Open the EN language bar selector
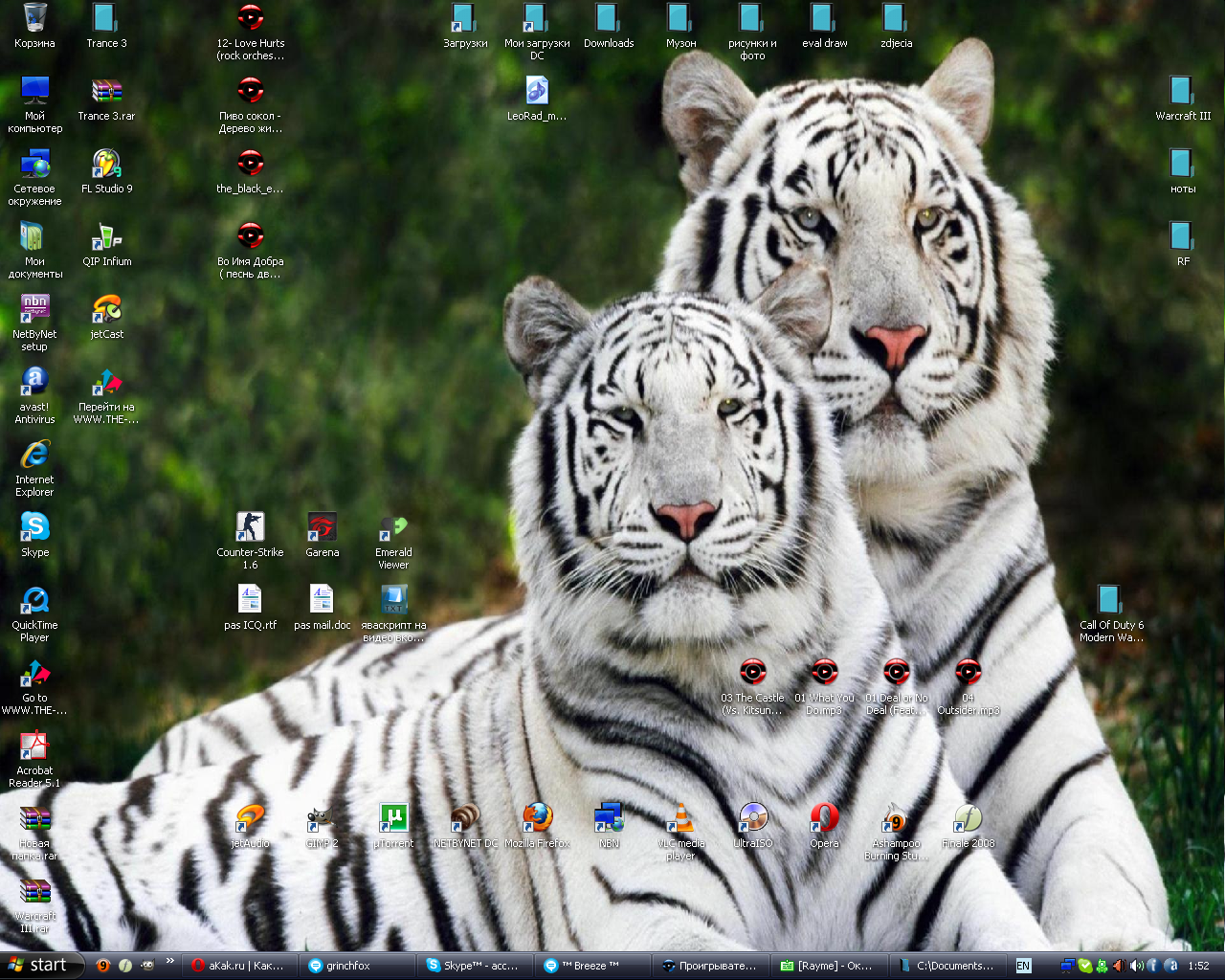The height and width of the screenshot is (980, 1225). point(1023,966)
